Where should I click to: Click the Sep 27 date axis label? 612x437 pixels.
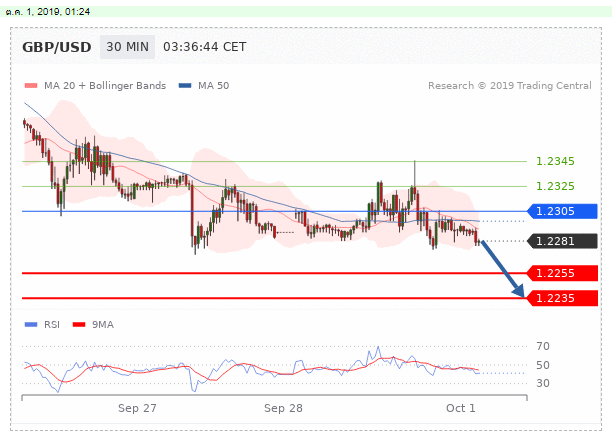coord(137,408)
